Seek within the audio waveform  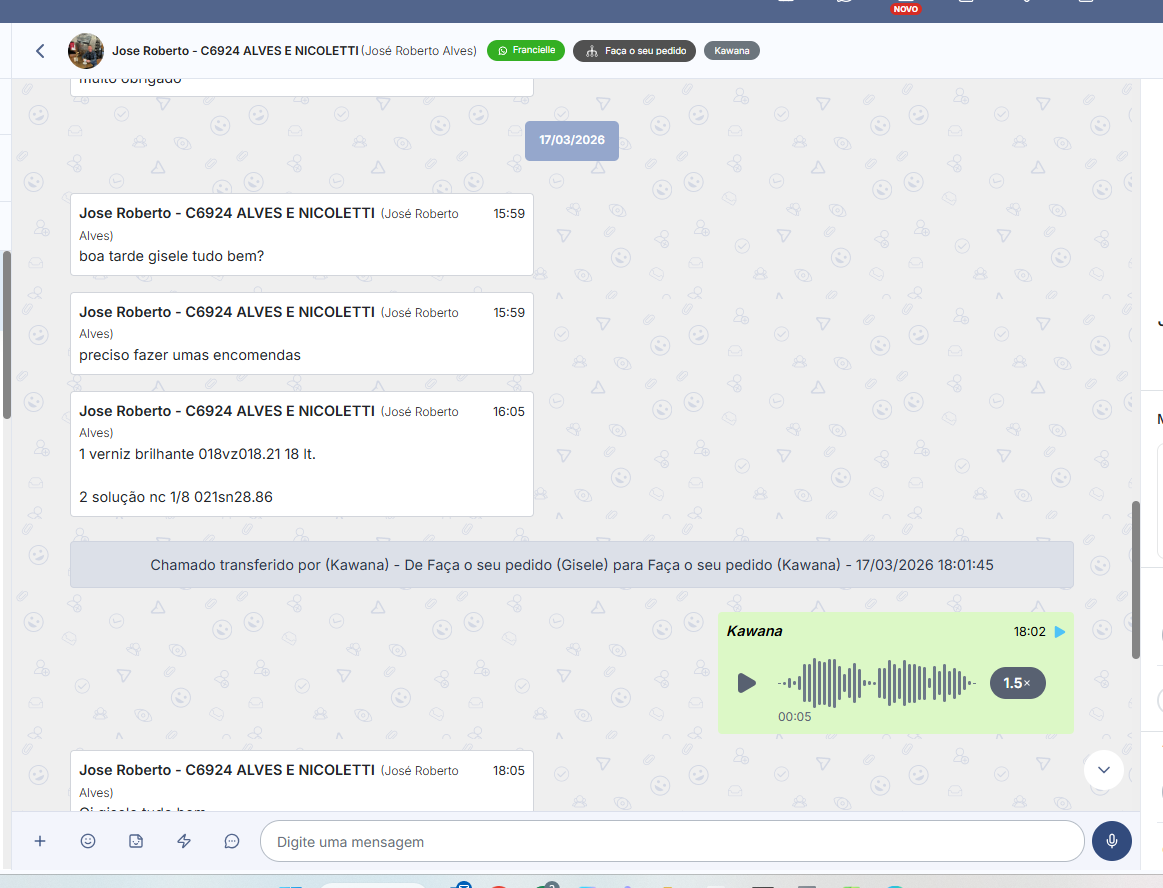point(877,683)
